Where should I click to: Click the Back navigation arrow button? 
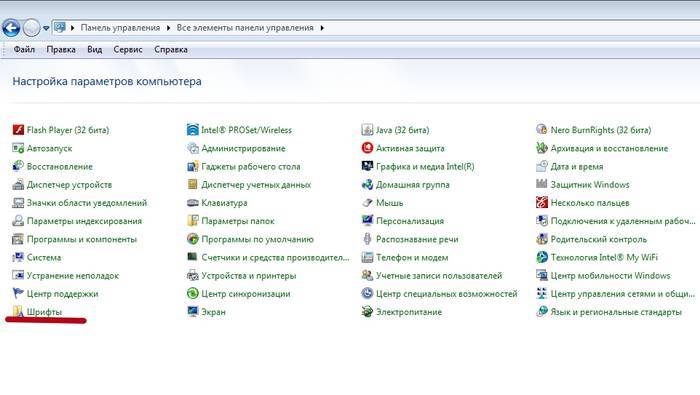pyautogui.click(x=11, y=28)
